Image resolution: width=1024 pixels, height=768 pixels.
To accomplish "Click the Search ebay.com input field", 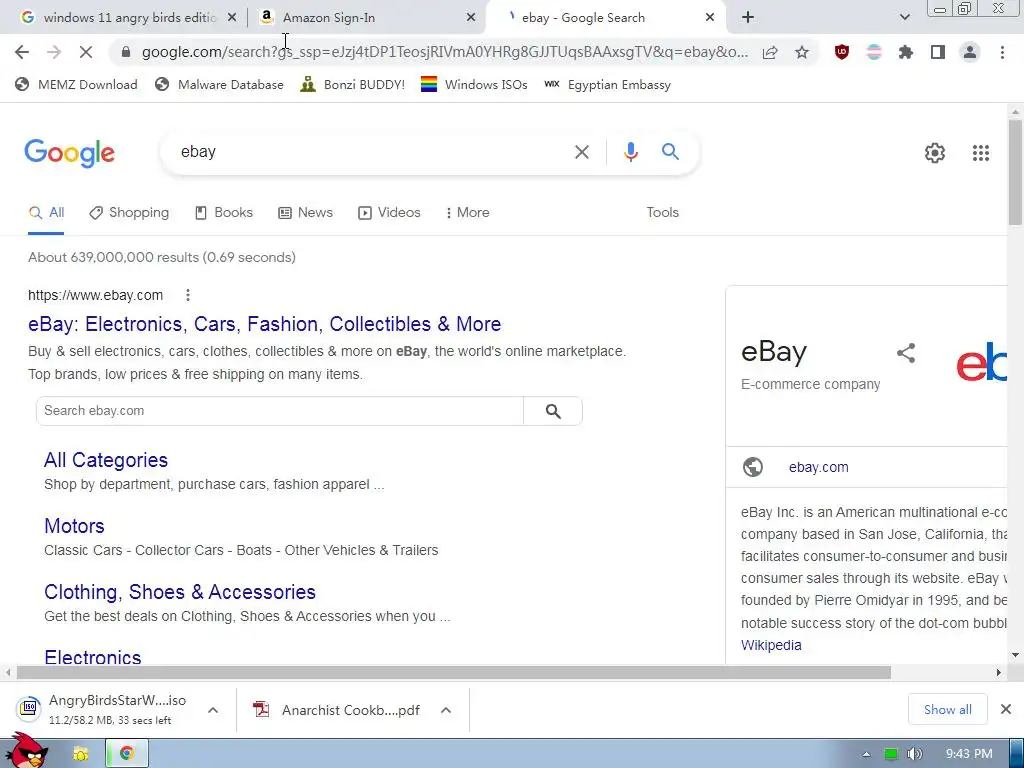I will coord(280,411).
